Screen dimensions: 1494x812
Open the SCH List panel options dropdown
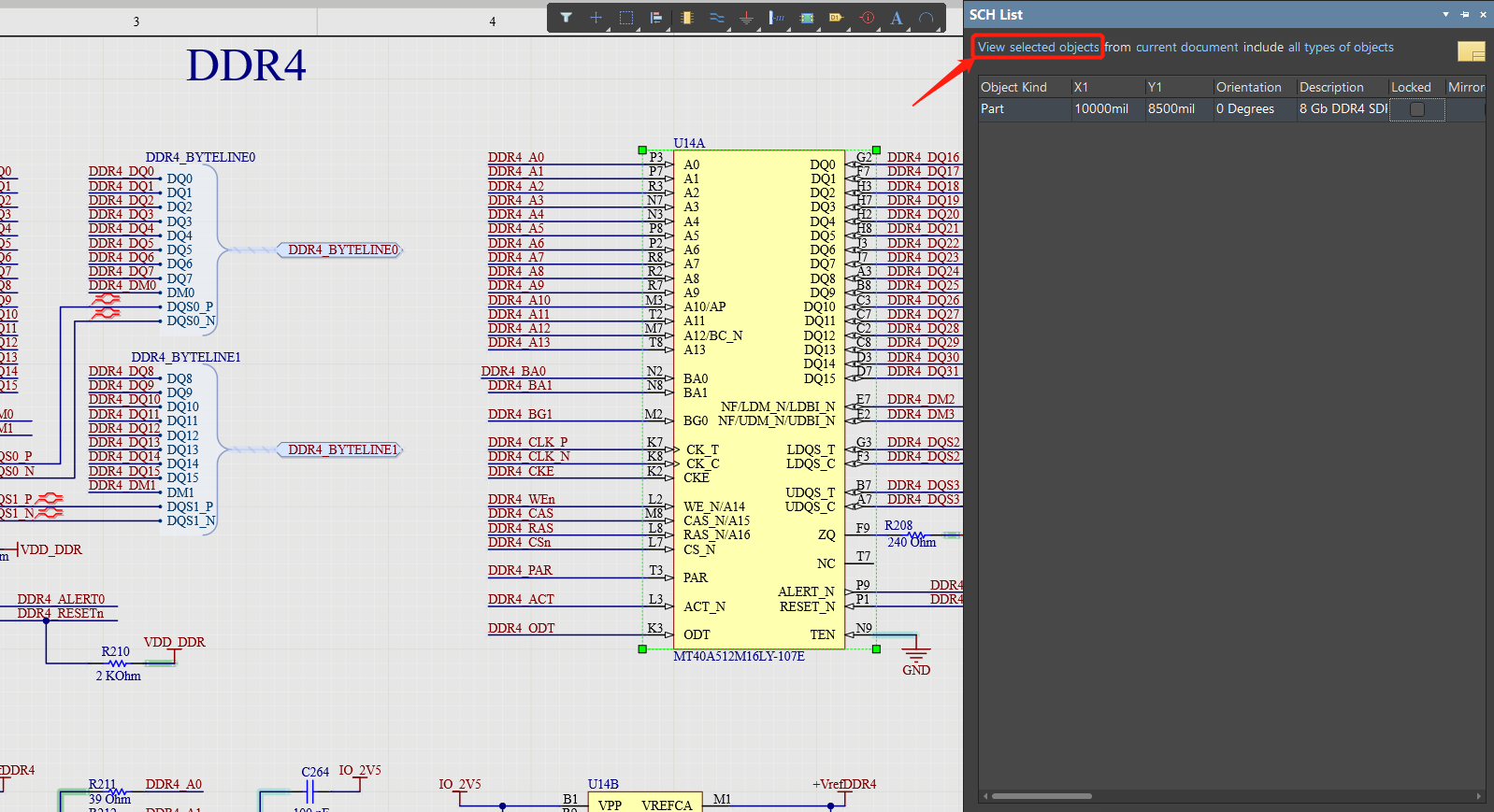tap(1445, 14)
